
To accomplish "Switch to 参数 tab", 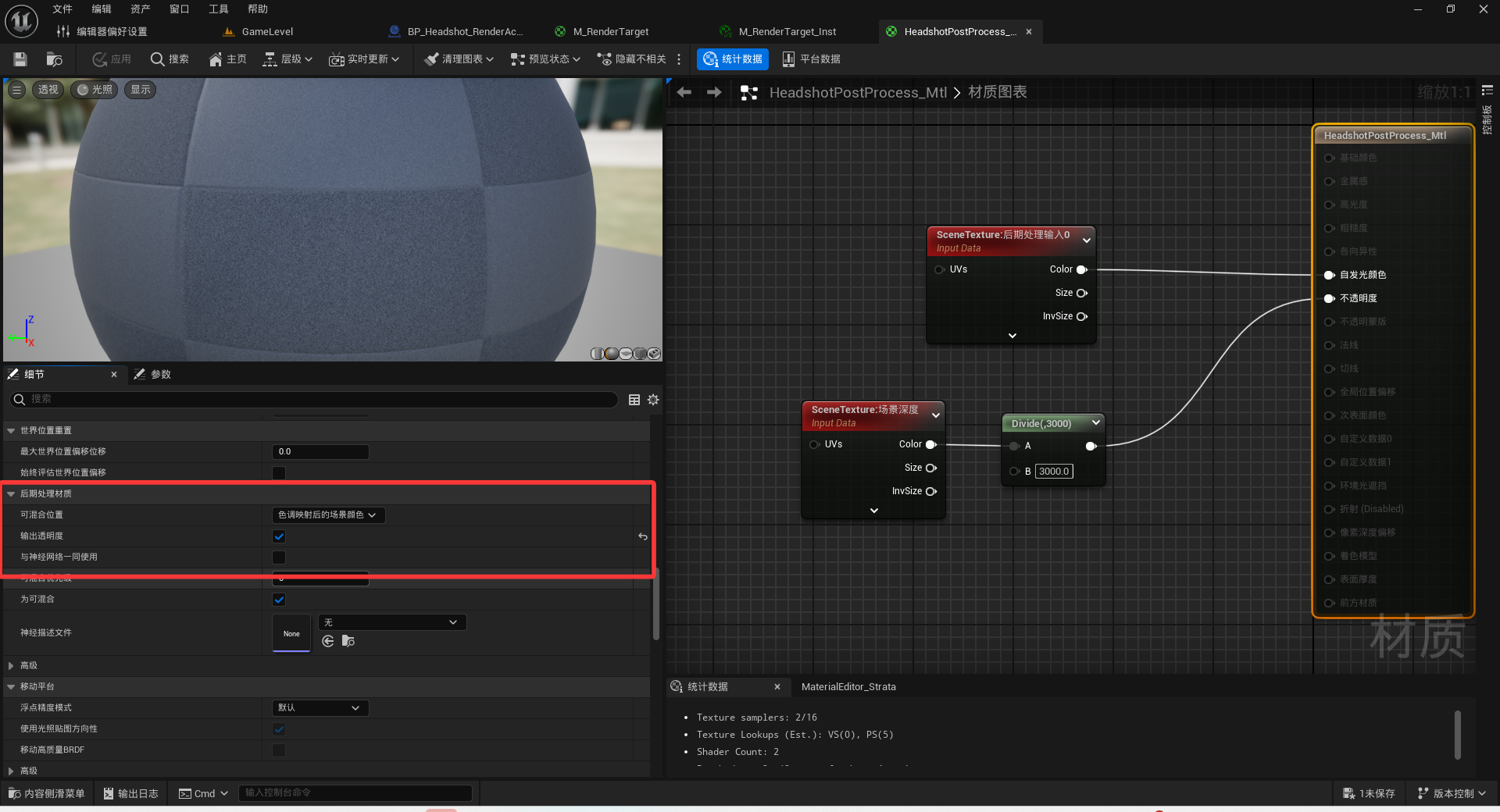I will pos(153,375).
